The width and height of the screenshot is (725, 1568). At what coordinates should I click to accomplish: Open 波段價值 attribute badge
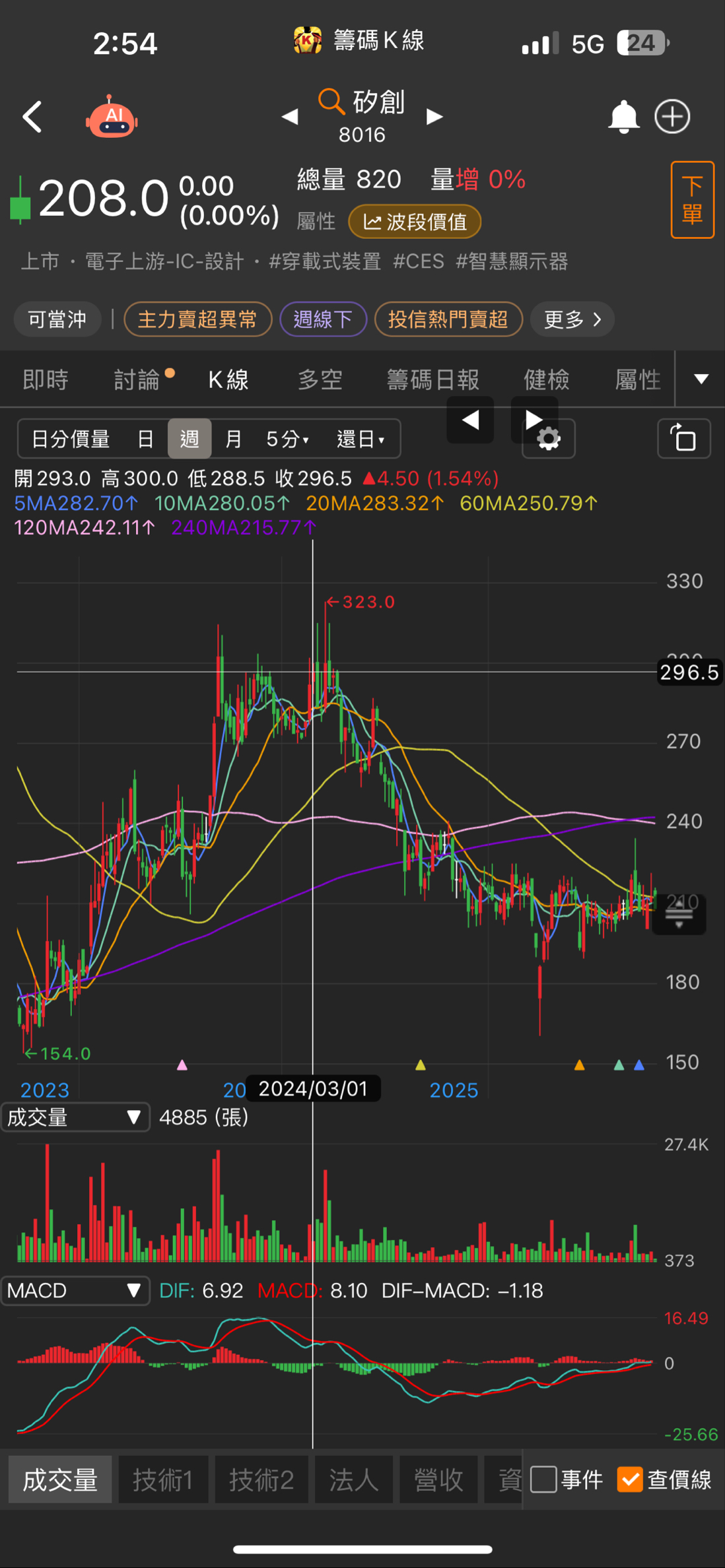tap(415, 222)
